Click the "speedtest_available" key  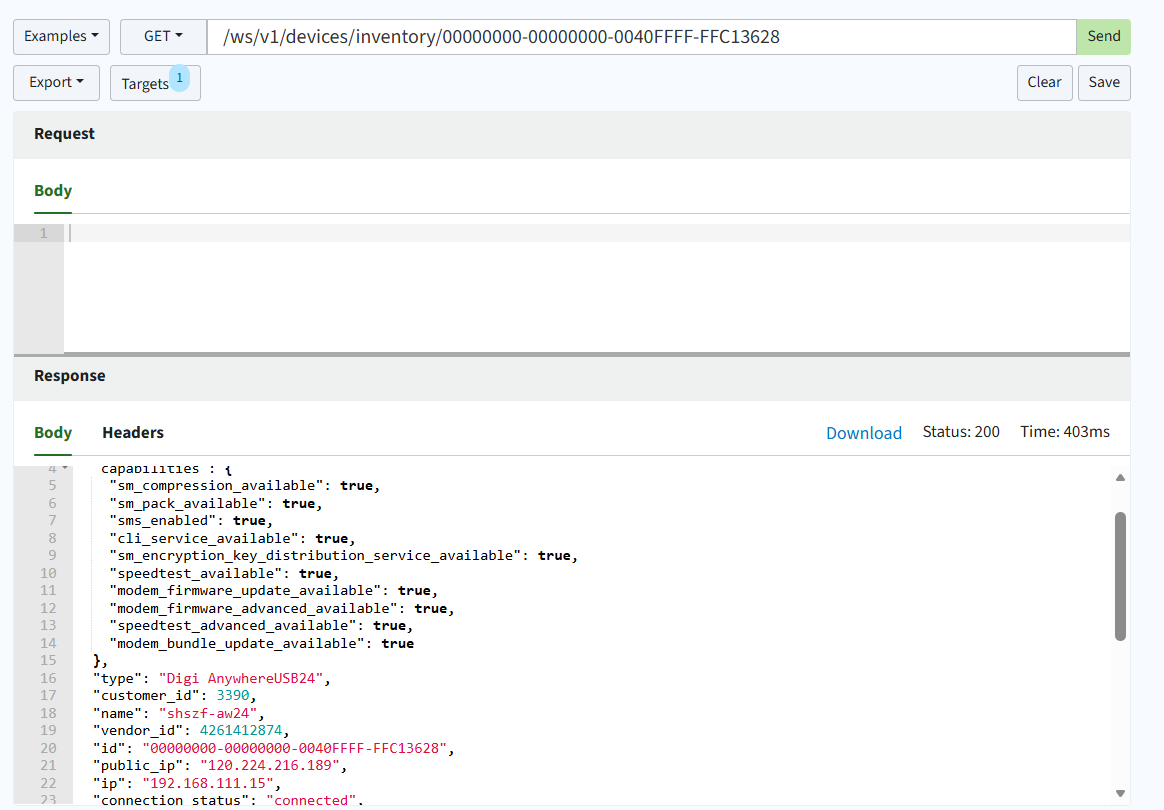196,573
